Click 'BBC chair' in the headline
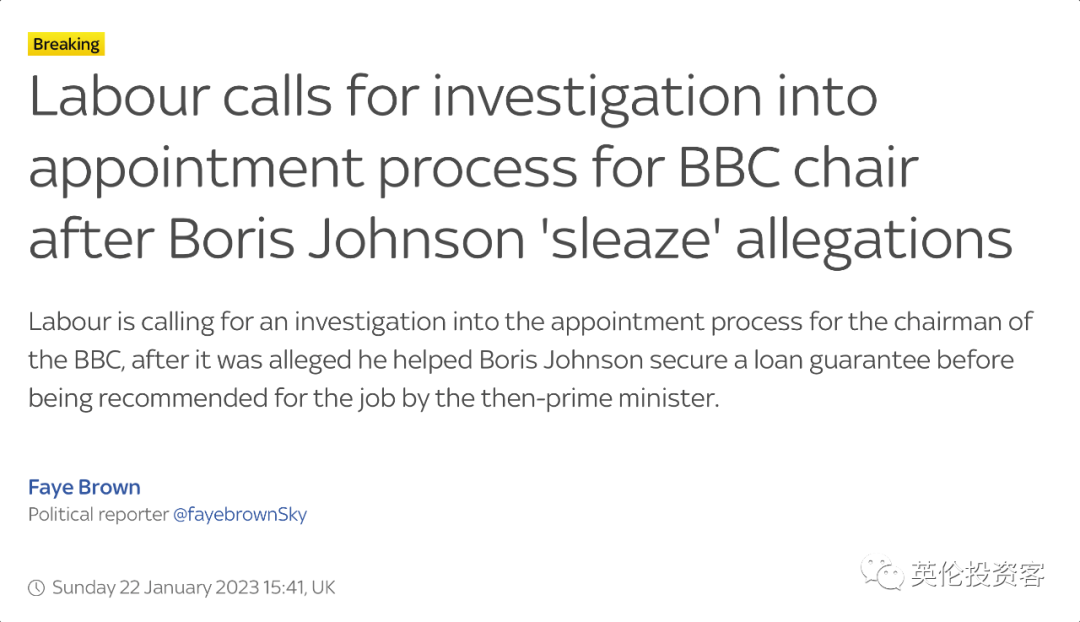The height and width of the screenshot is (622, 1080). tap(798, 167)
